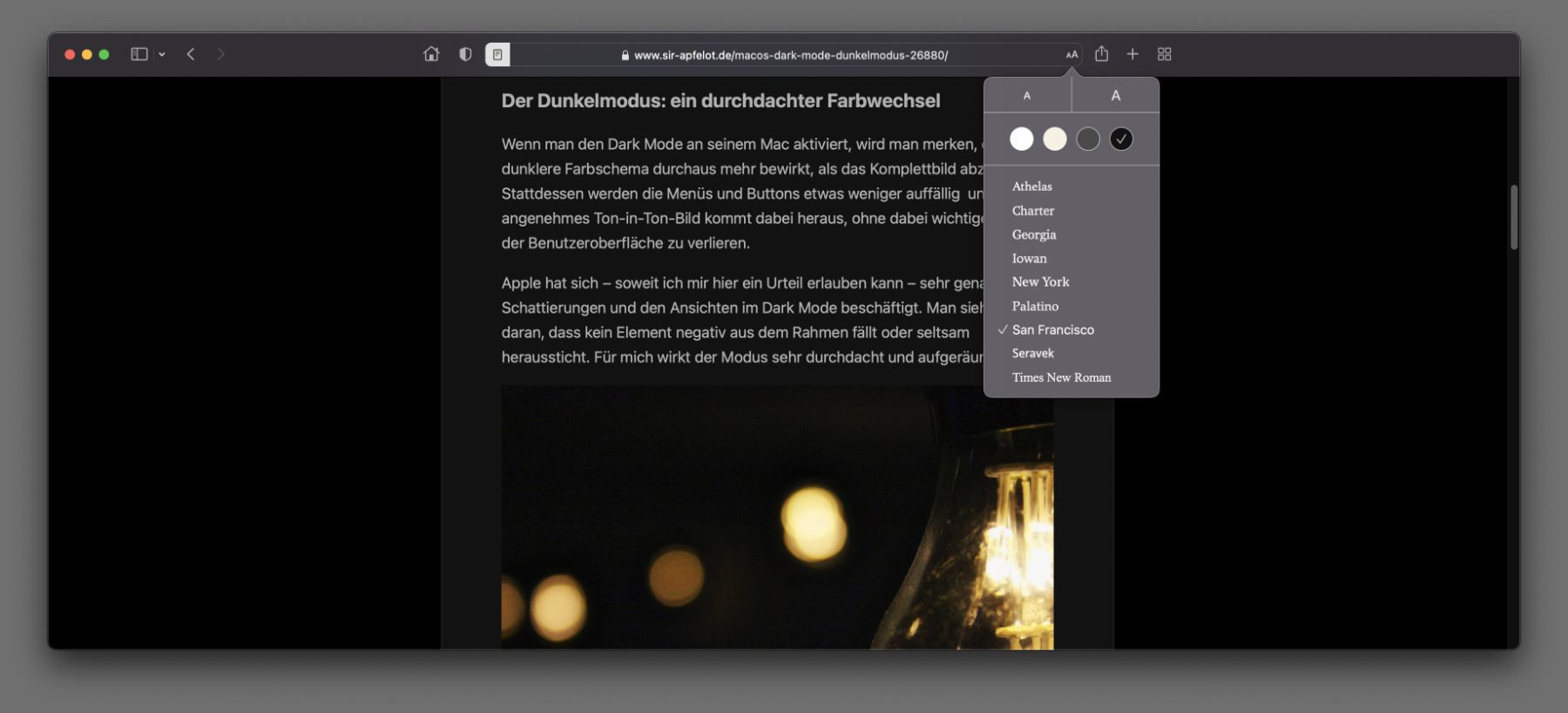Increase reader text size with large A

coord(1116,95)
